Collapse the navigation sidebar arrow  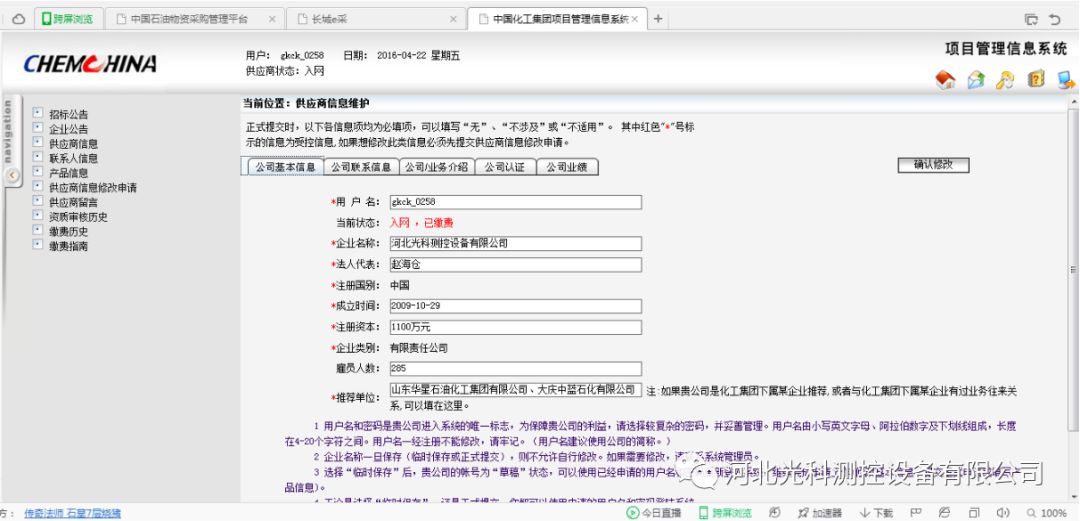click(12, 175)
